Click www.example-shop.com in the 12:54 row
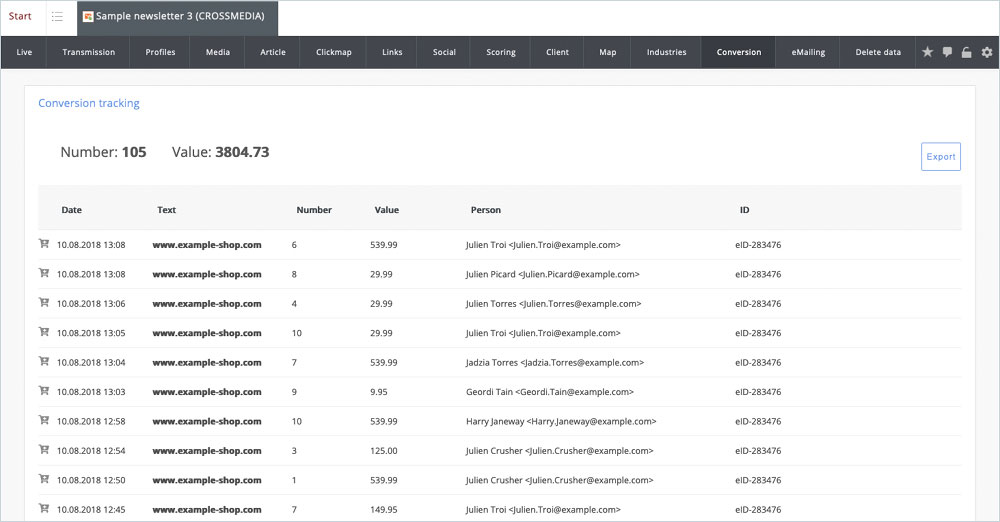This screenshot has height=522, width=1000. tap(207, 451)
